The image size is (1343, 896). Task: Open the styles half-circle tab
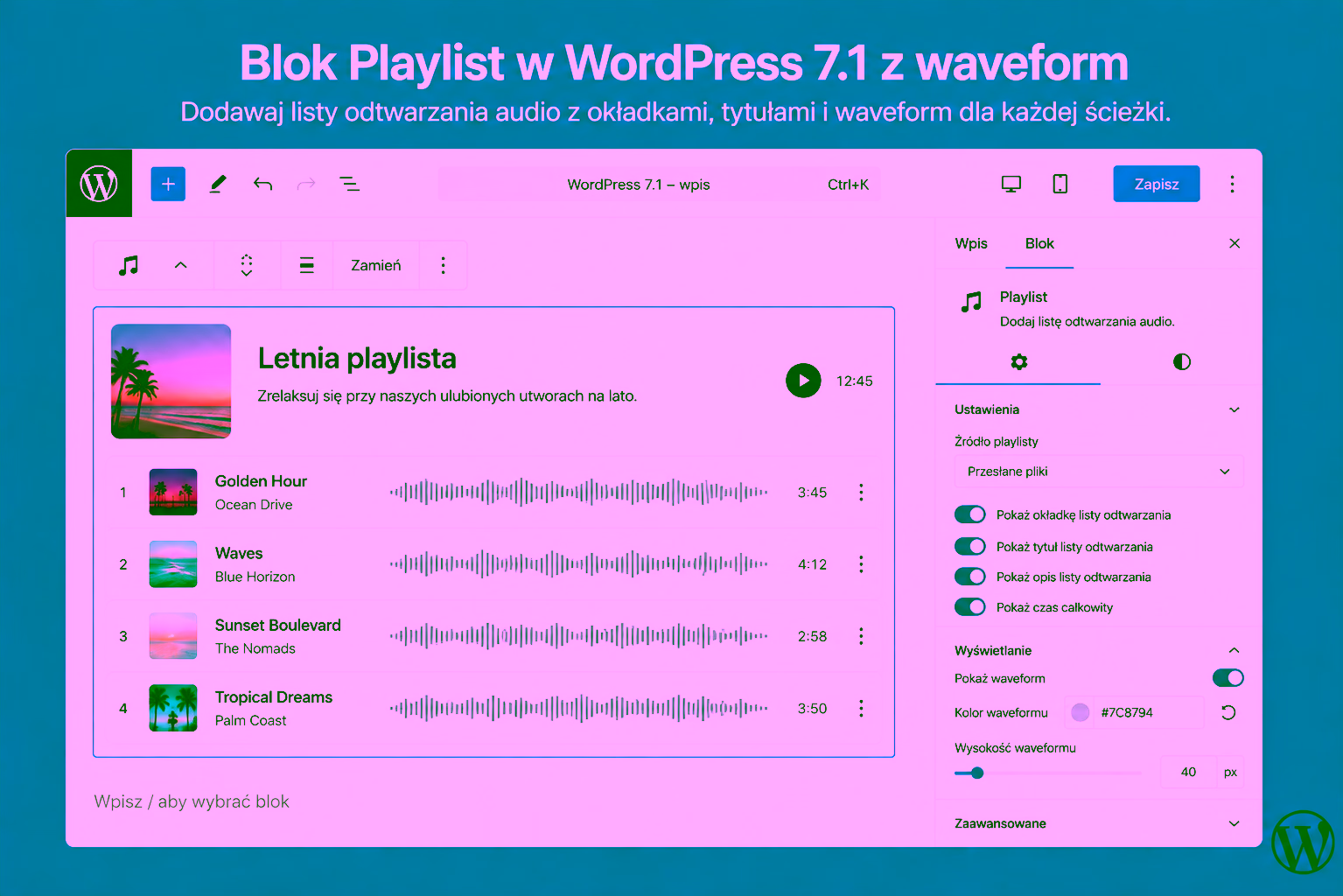coord(1181,361)
